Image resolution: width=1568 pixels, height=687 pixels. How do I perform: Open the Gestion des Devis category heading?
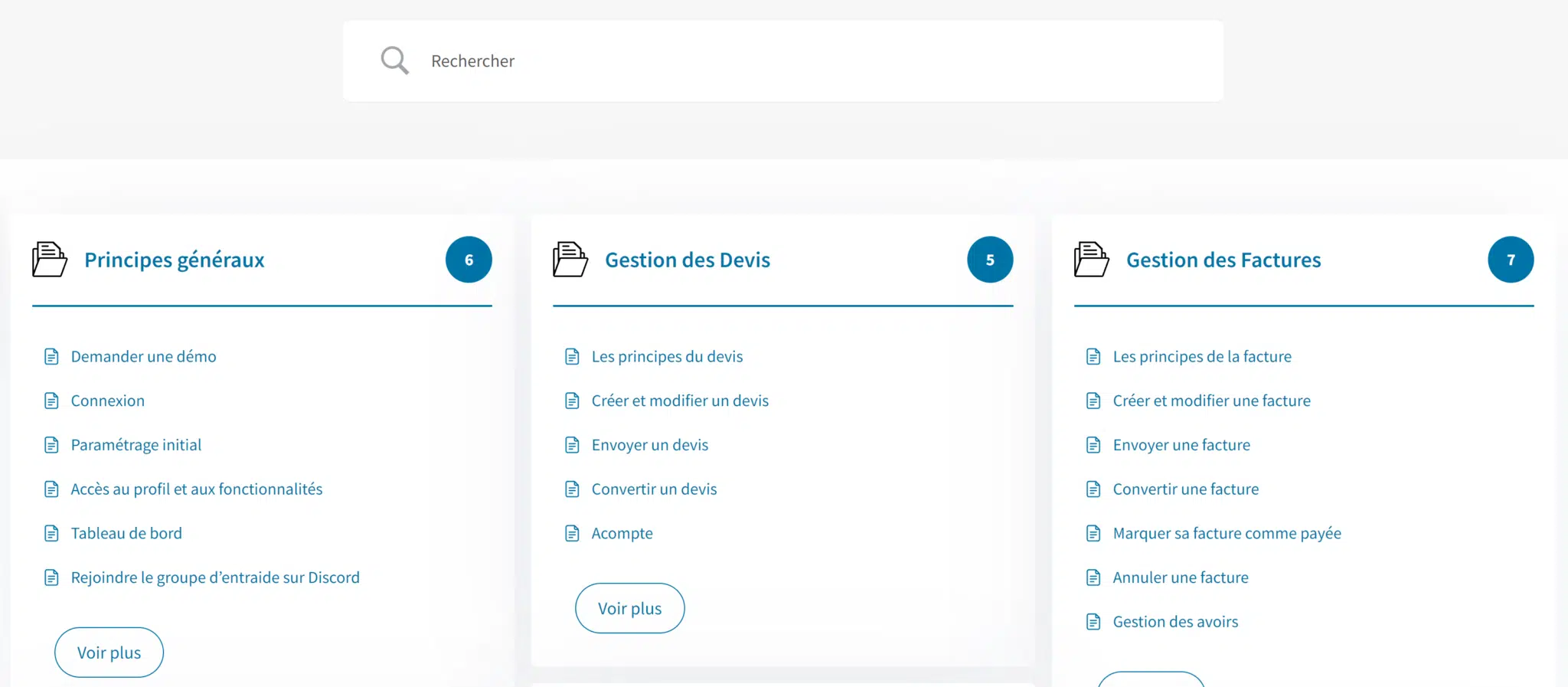point(688,260)
